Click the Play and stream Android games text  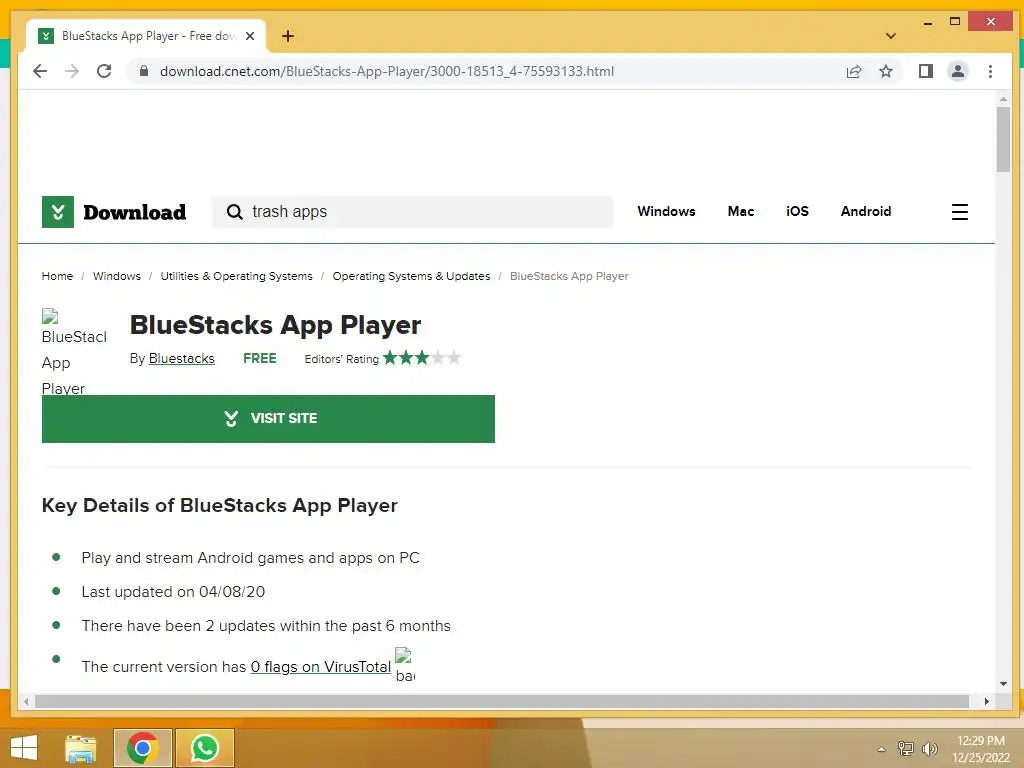(x=250, y=558)
